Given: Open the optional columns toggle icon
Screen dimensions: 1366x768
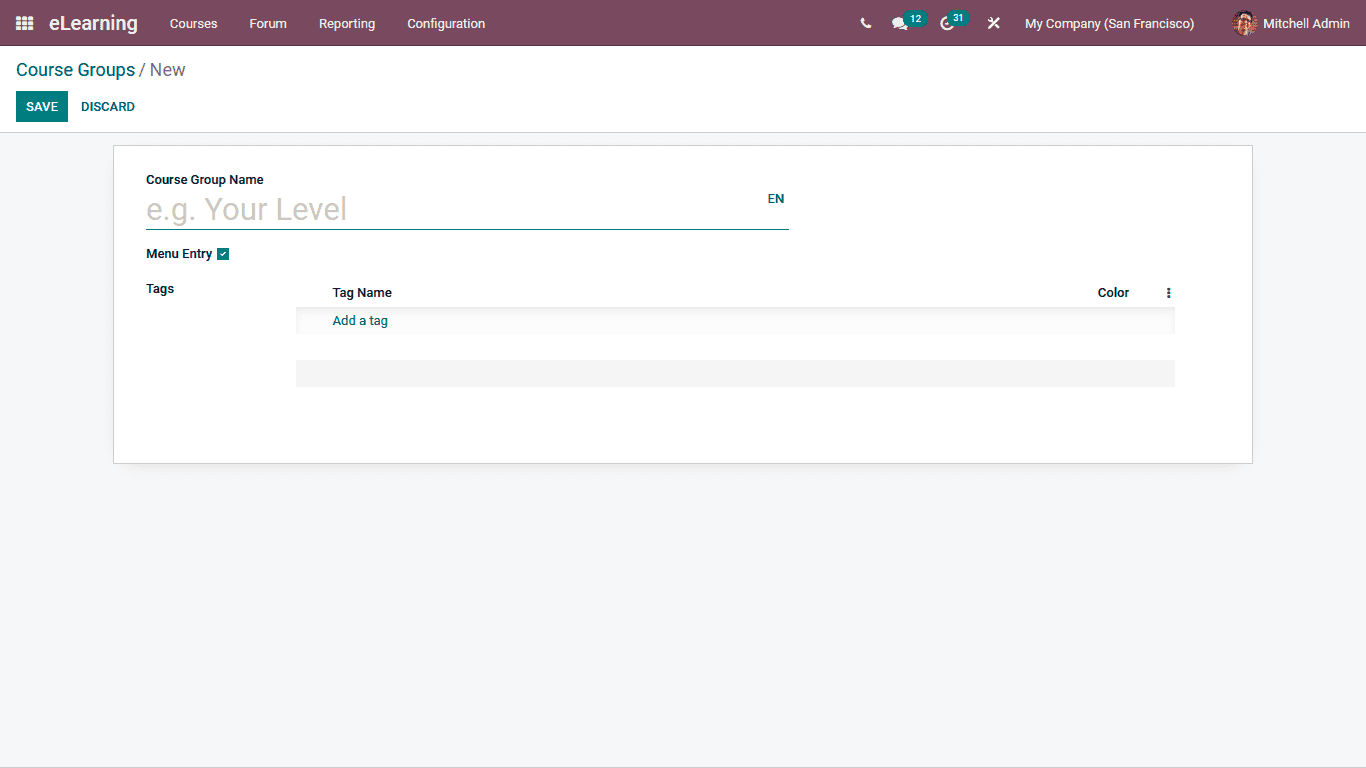Looking at the screenshot, I should (1168, 292).
